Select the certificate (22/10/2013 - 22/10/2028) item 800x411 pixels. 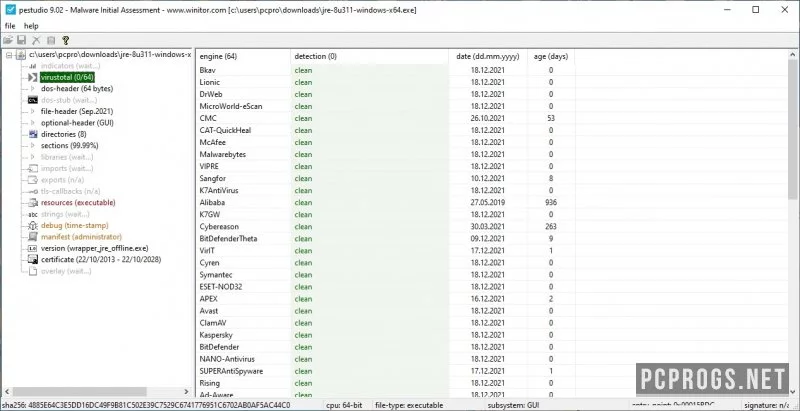coord(101,260)
